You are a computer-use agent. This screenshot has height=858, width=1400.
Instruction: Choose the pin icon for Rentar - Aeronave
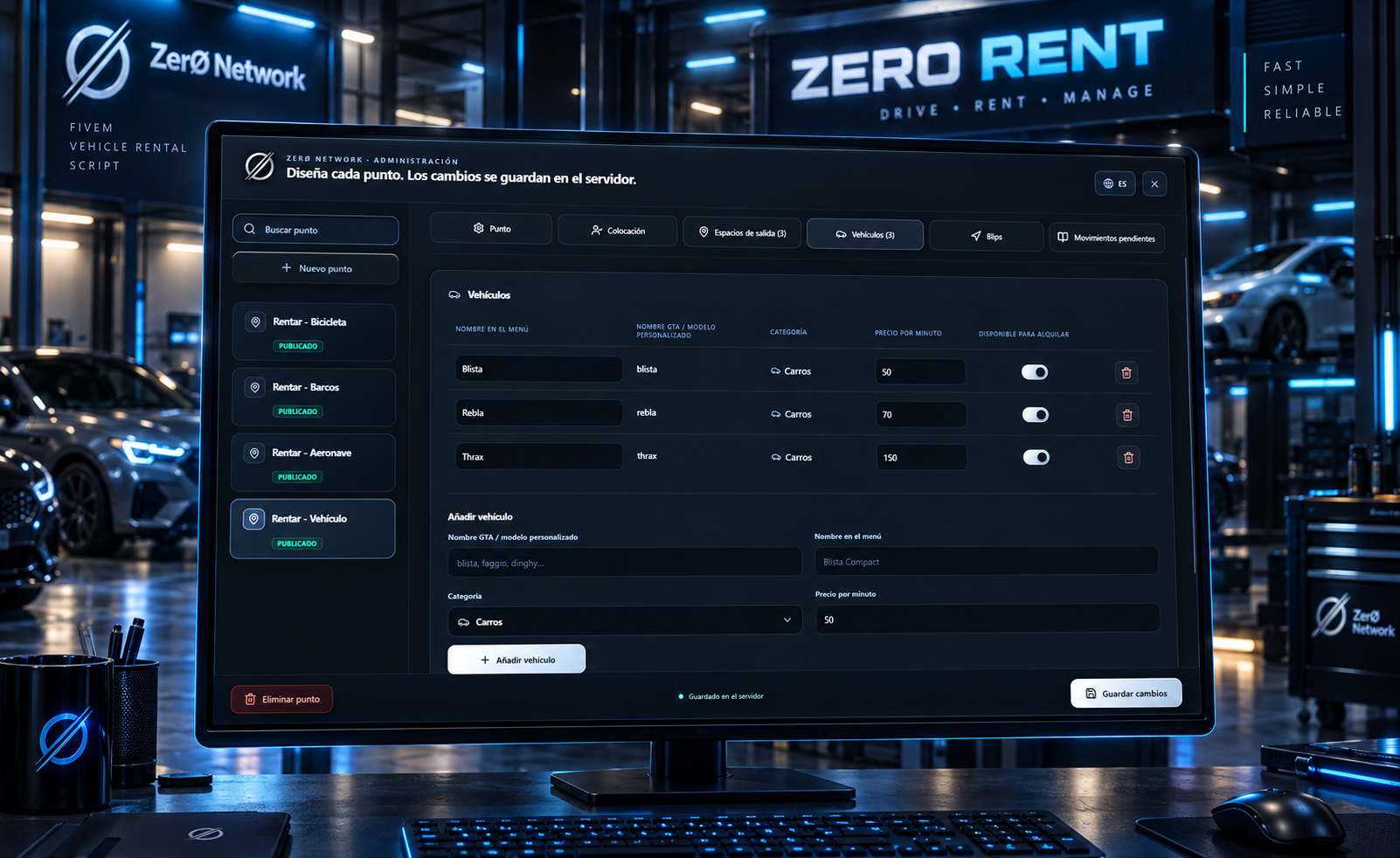pyautogui.click(x=254, y=453)
